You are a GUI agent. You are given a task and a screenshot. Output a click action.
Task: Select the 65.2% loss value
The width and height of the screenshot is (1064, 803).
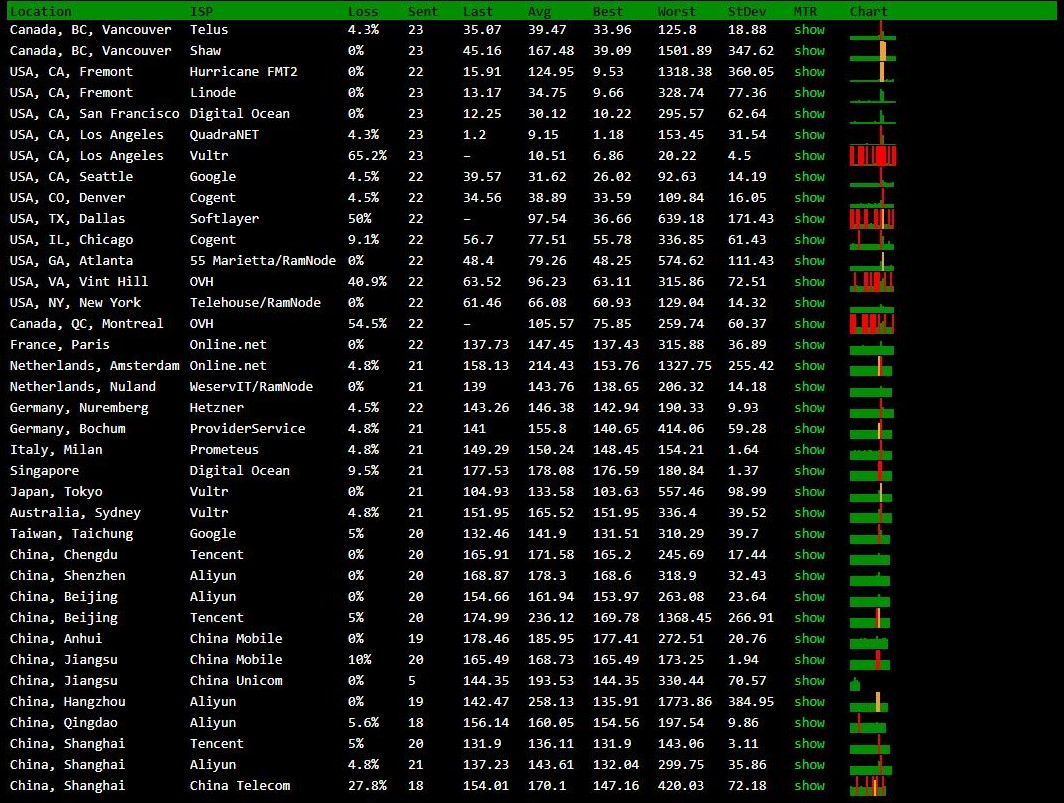pyautogui.click(x=367, y=156)
